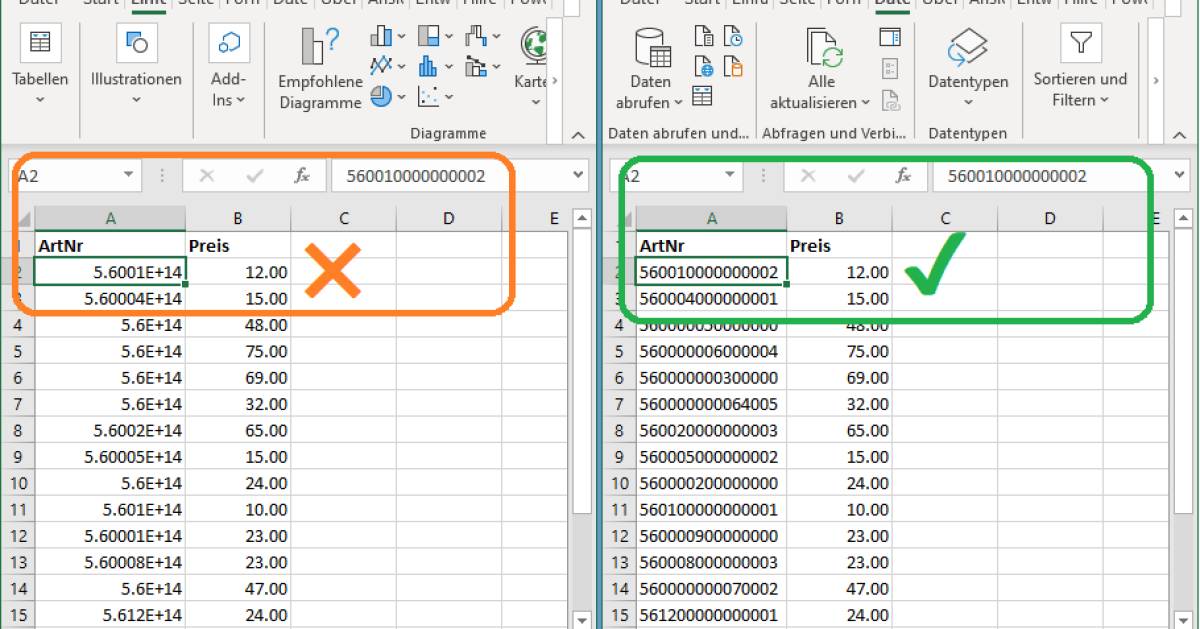This screenshot has height=629, width=1200.
Task: Select cell showing 5.601E+14
Action: [x=110, y=509]
